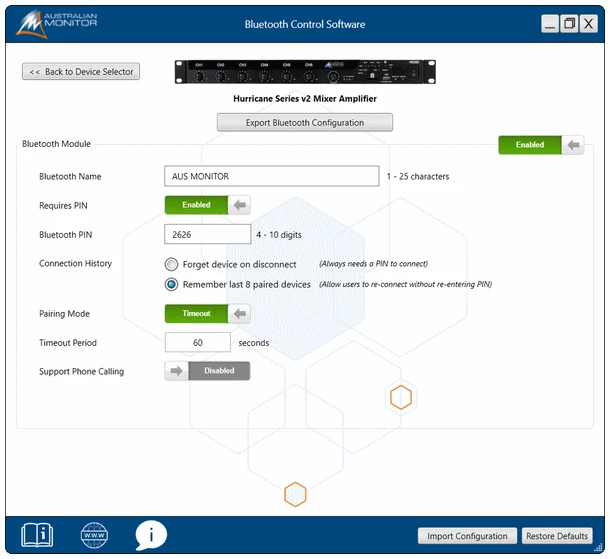The image size is (610, 559).
Task: Open the website globe icon
Action: [93, 535]
